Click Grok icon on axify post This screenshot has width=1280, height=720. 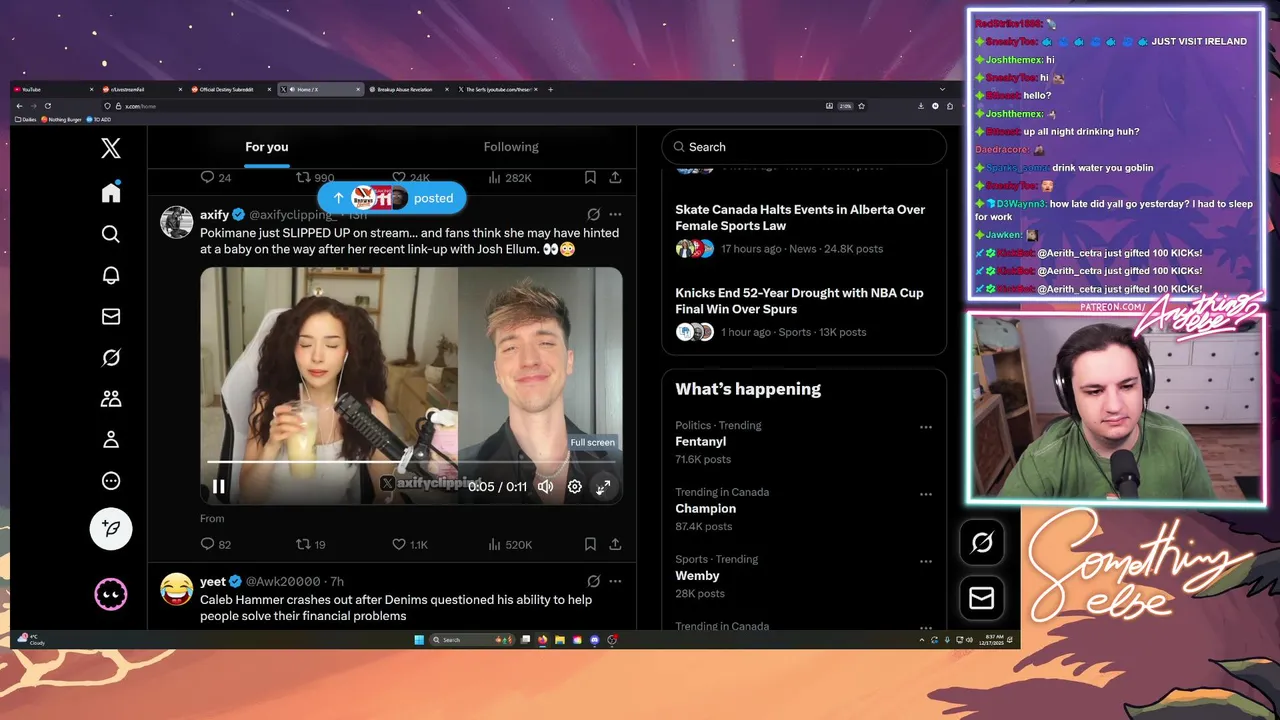pyautogui.click(x=593, y=214)
